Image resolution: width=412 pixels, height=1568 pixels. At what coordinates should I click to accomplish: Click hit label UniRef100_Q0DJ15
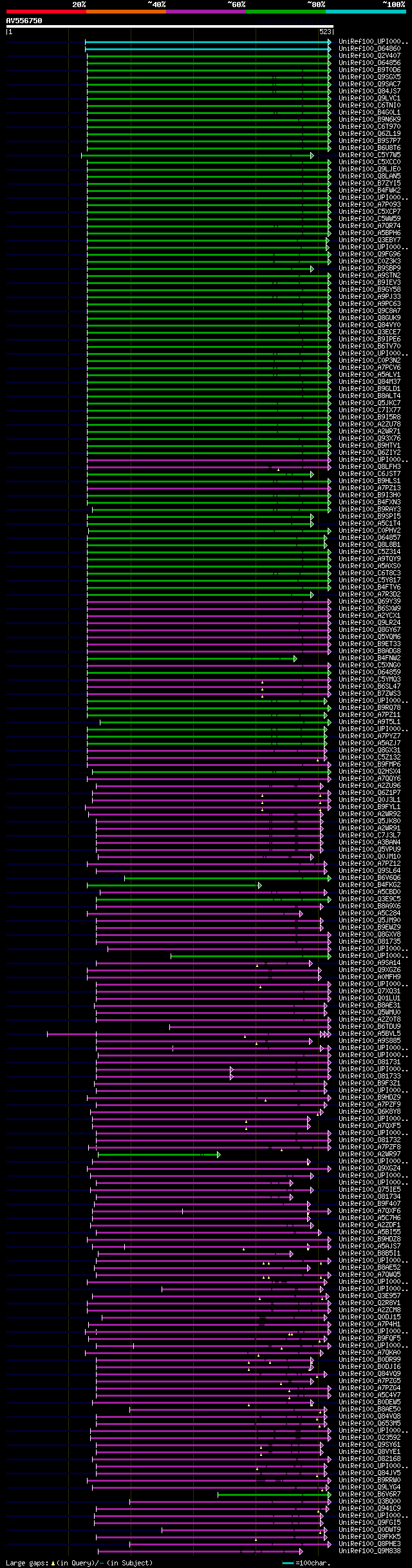(x=370, y=1317)
